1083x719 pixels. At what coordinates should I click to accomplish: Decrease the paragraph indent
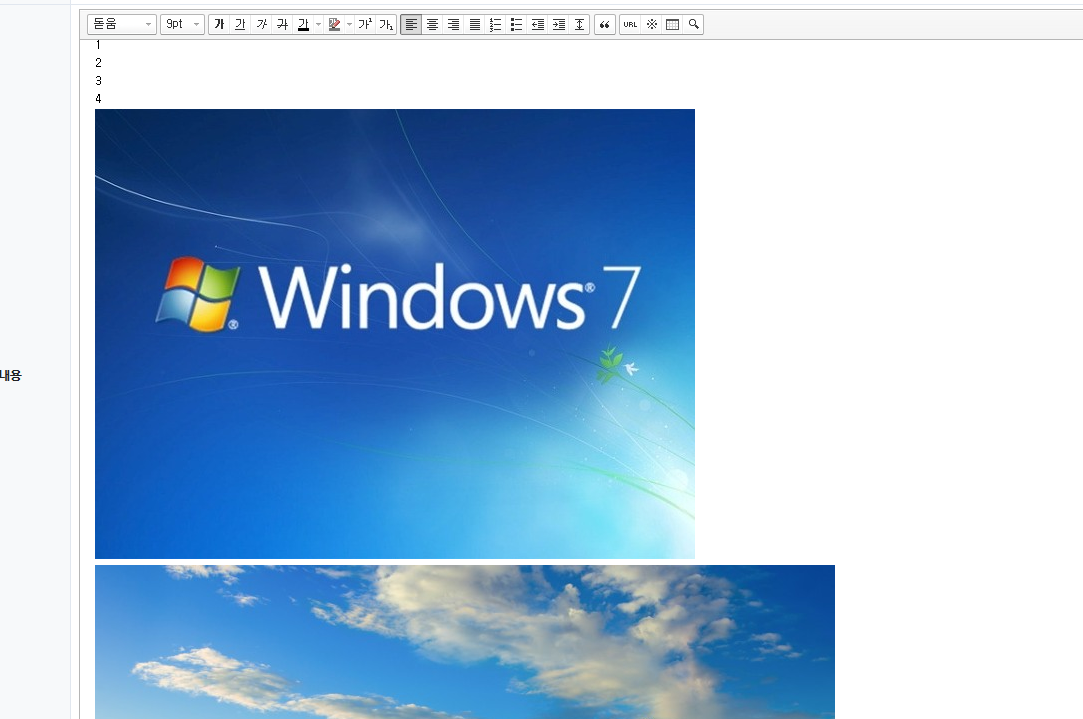[x=537, y=24]
